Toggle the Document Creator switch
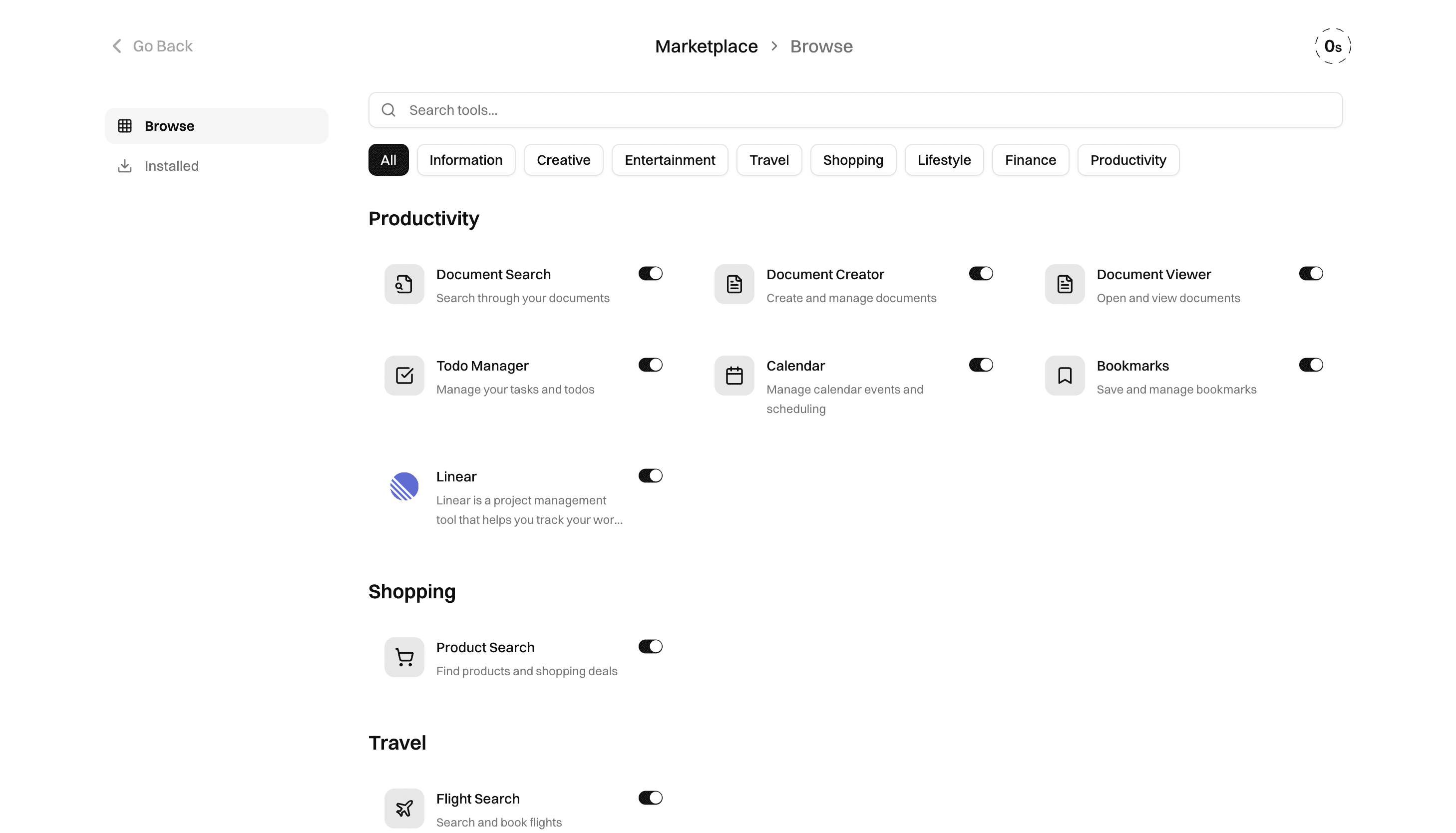The height and width of the screenshot is (833, 1456). pyautogui.click(x=980, y=274)
